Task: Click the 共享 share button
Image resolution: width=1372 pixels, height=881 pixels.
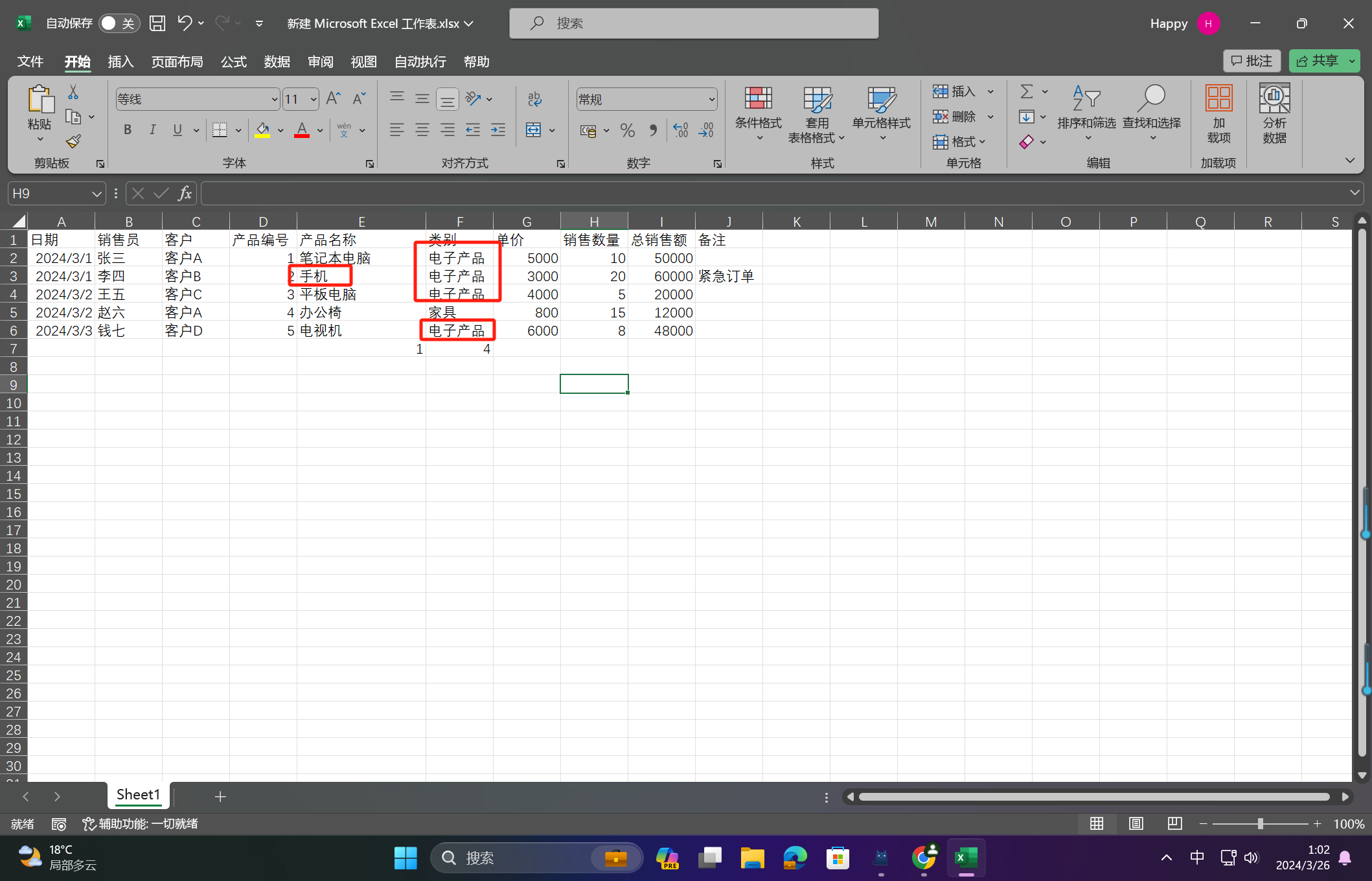Action: pos(1317,61)
